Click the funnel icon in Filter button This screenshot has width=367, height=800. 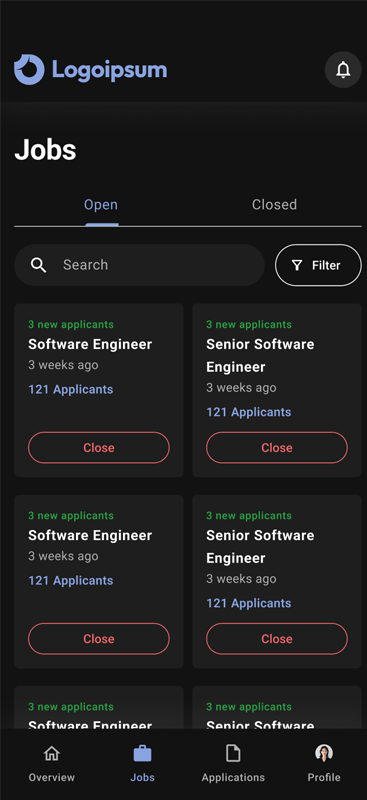(x=297, y=265)
